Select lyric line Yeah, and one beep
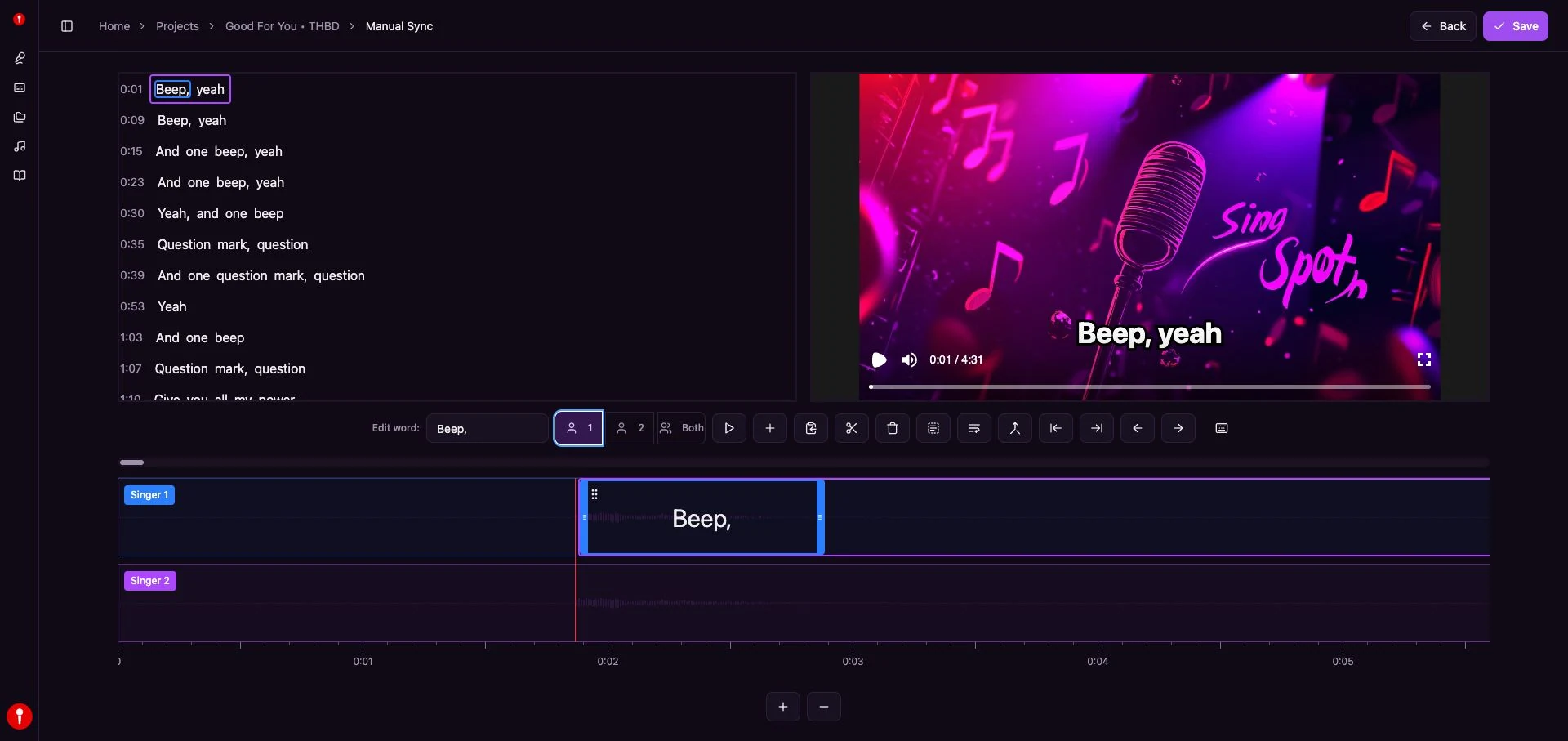 (220, 213)
